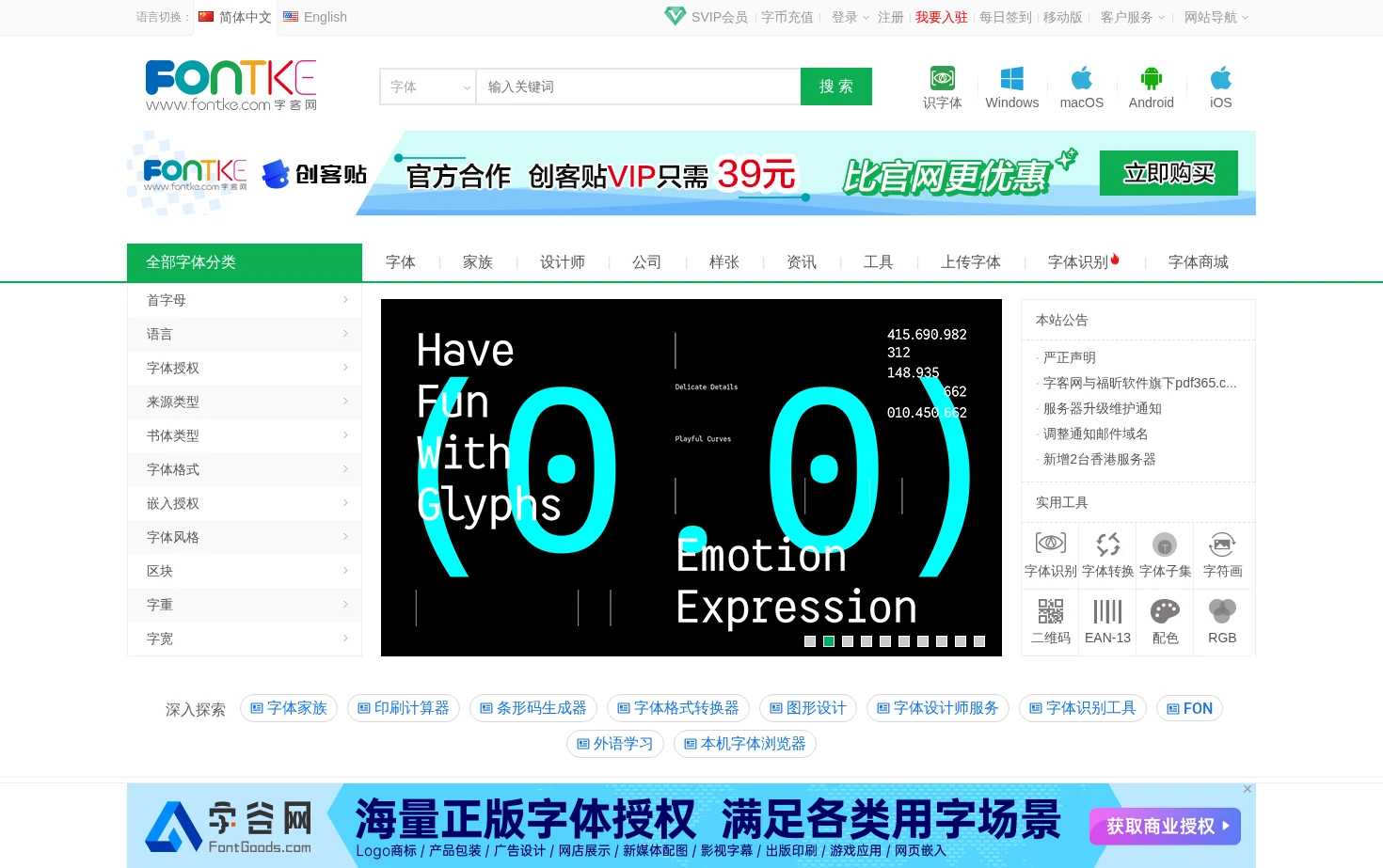Open the 二维码 QR code tool
The width and height of the screenshot is (1383, 868).
tap(1051, 622)
